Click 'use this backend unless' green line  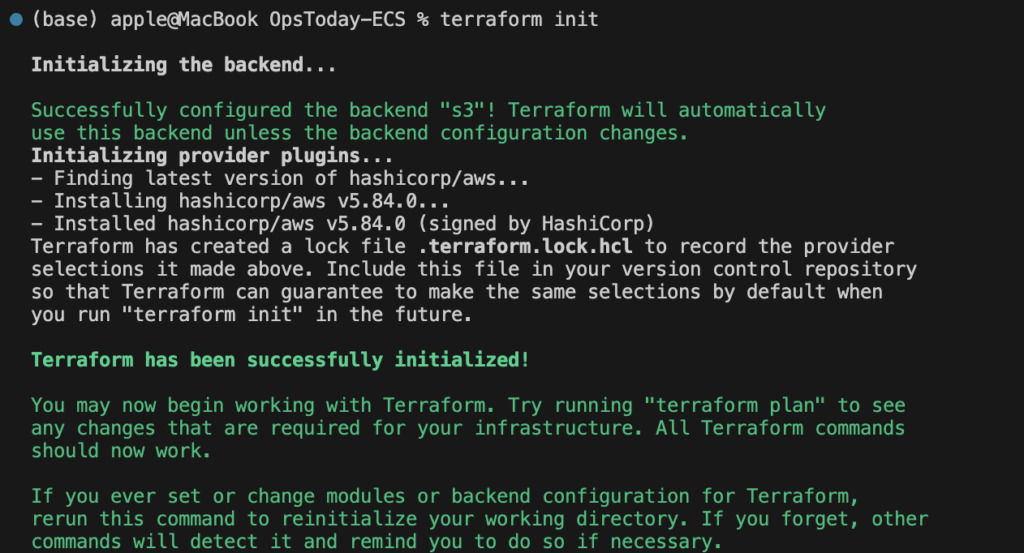click(x=360, y=133)
